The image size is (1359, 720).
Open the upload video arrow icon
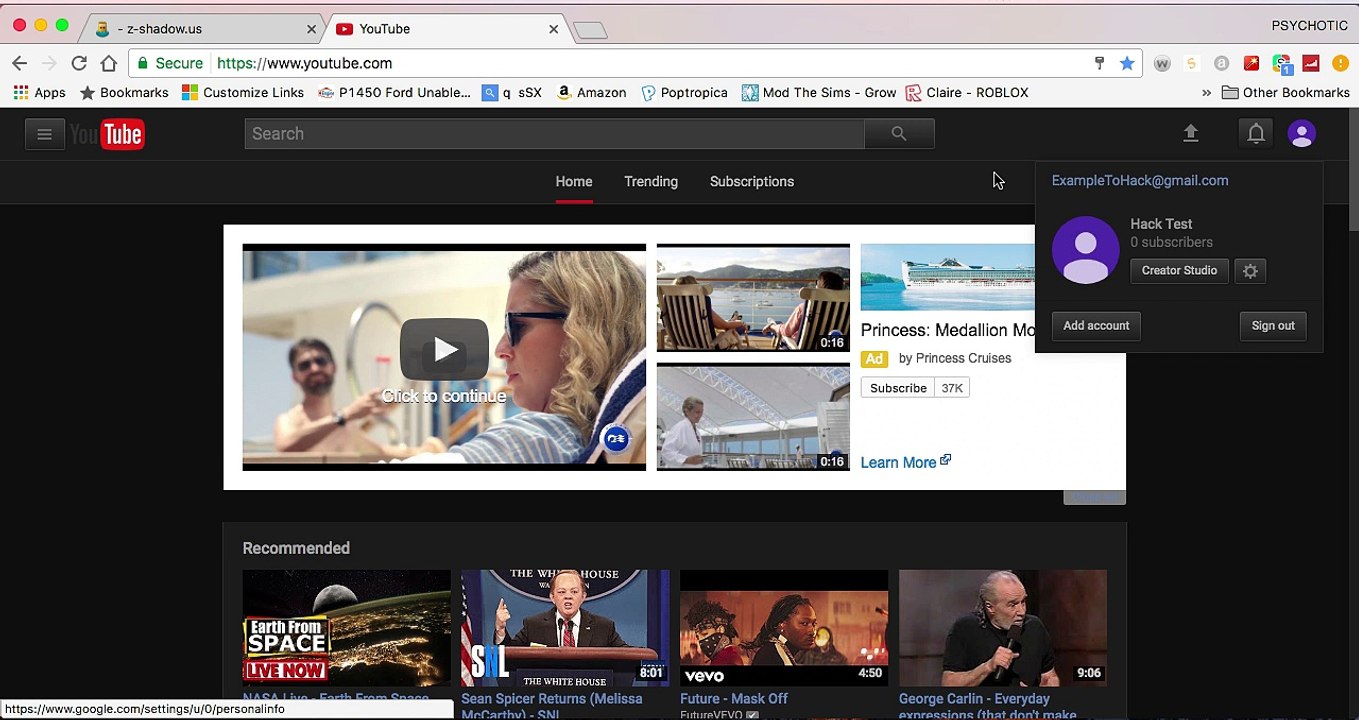[x=1190, y=133]
